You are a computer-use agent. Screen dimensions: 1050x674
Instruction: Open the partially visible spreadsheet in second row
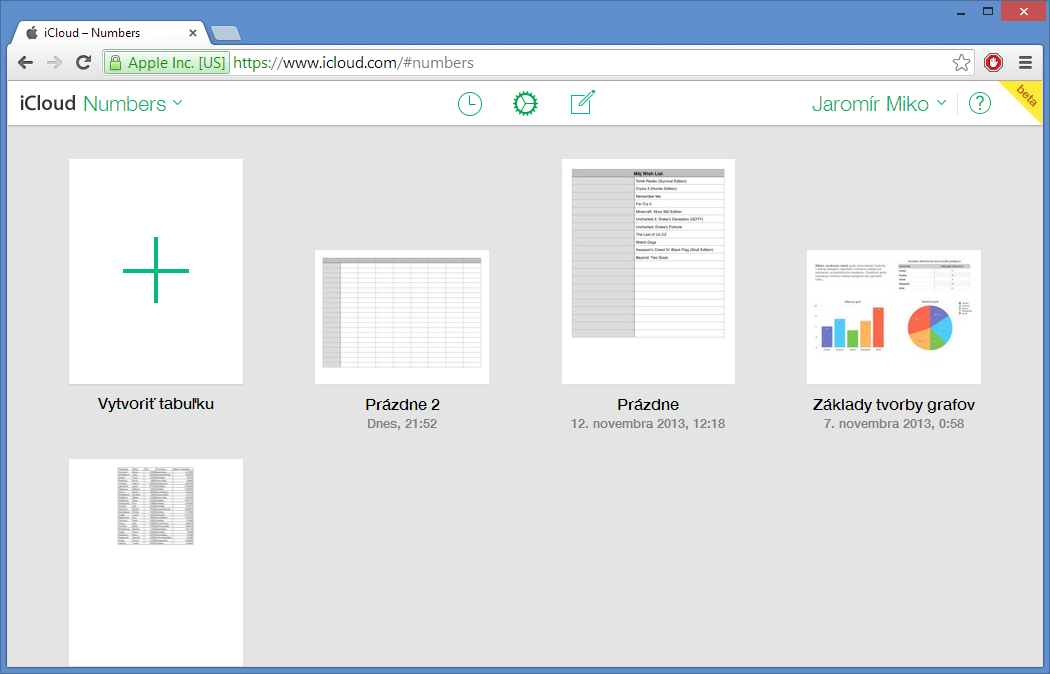pos(156,562)
